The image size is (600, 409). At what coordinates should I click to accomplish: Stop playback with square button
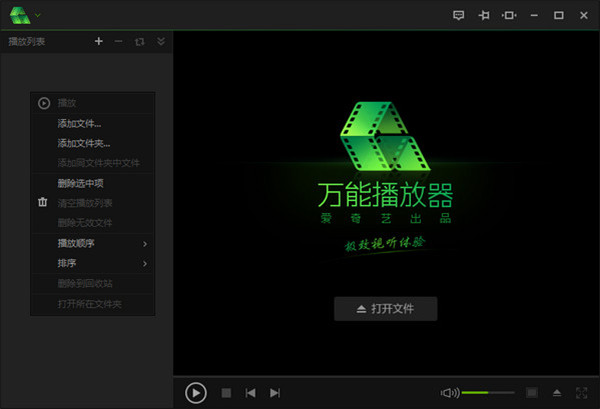coord(226,393)
